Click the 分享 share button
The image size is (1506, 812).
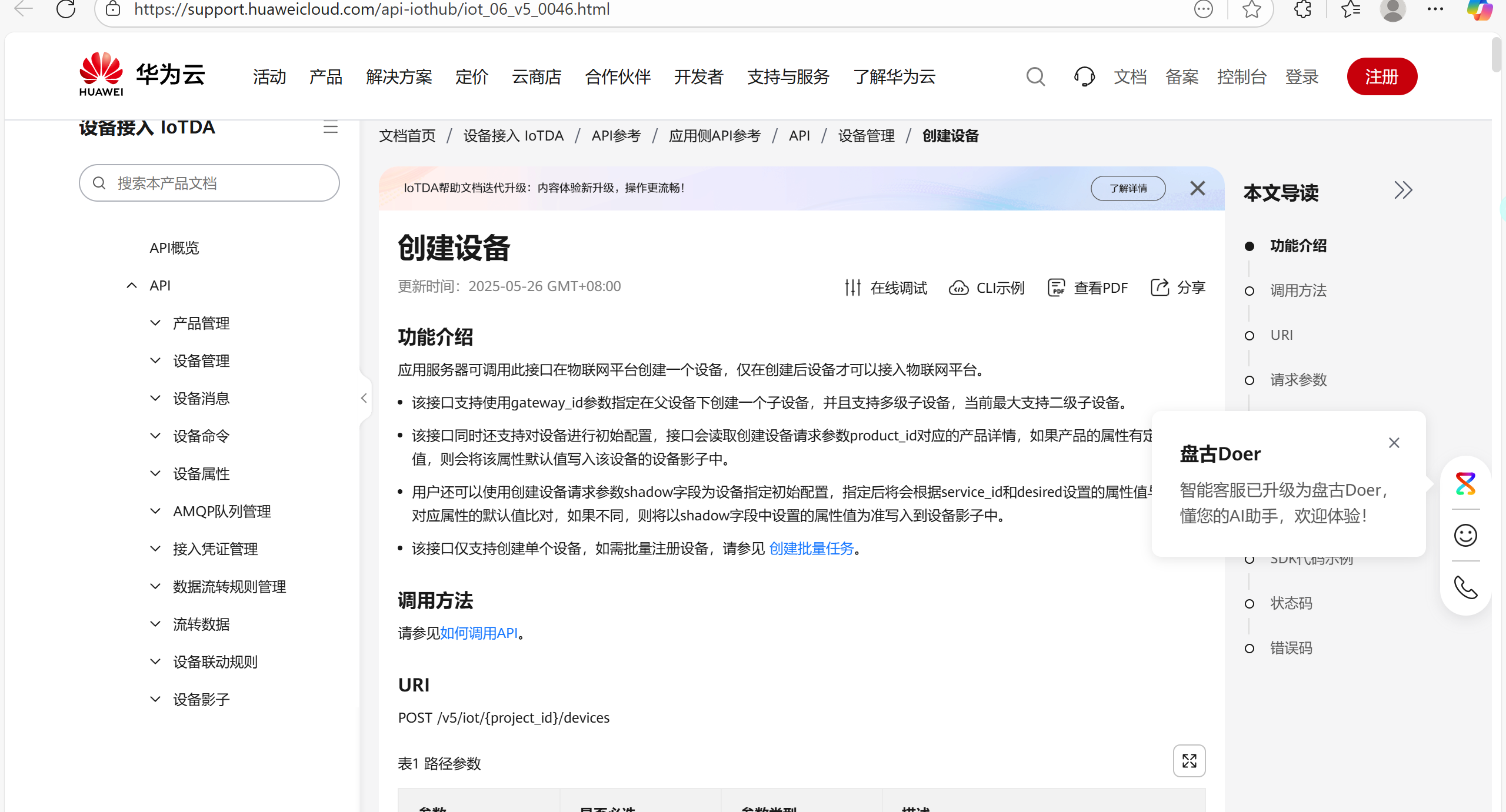(1178, 288)
